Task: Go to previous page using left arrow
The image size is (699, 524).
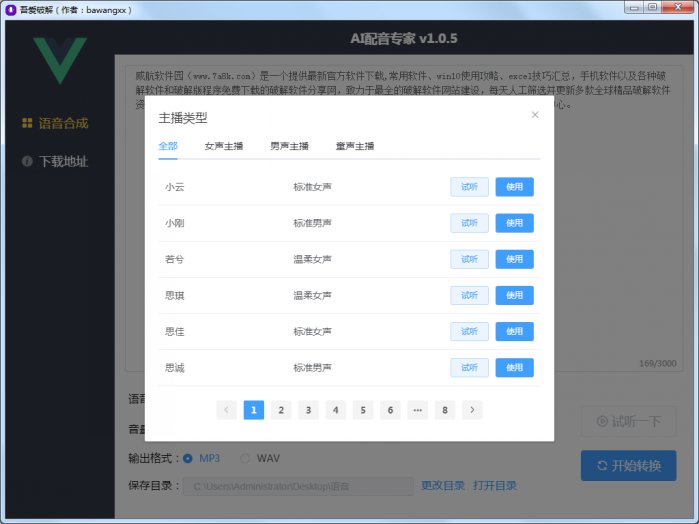Action: click(226, 409)
